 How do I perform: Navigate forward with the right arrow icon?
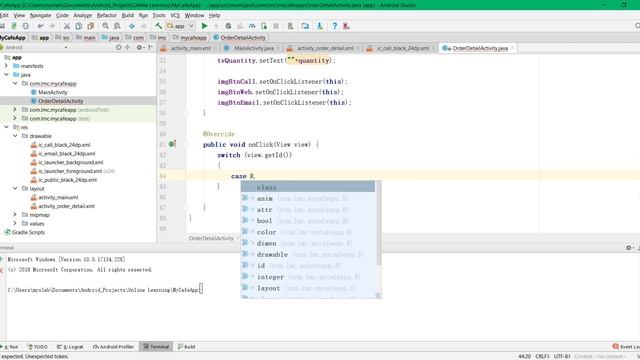coord(144,26)
